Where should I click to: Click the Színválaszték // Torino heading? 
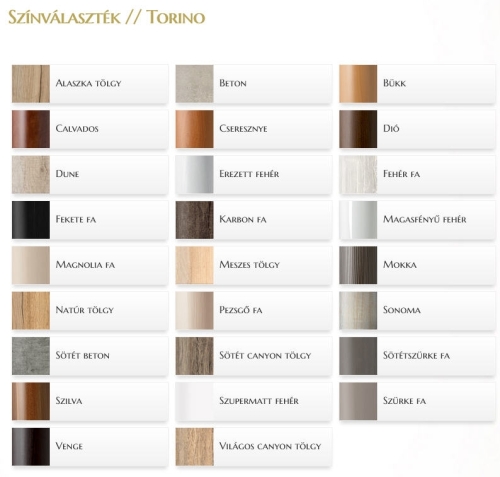(x=107, y=17)
